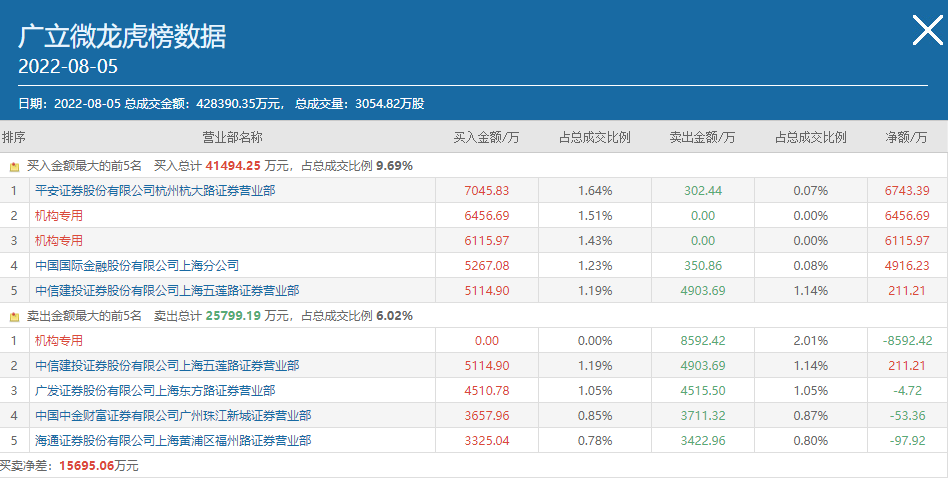
Task: Open 平安证券股份有限公司杭州杭大路证券营业部 link
Action: (155, 191)
